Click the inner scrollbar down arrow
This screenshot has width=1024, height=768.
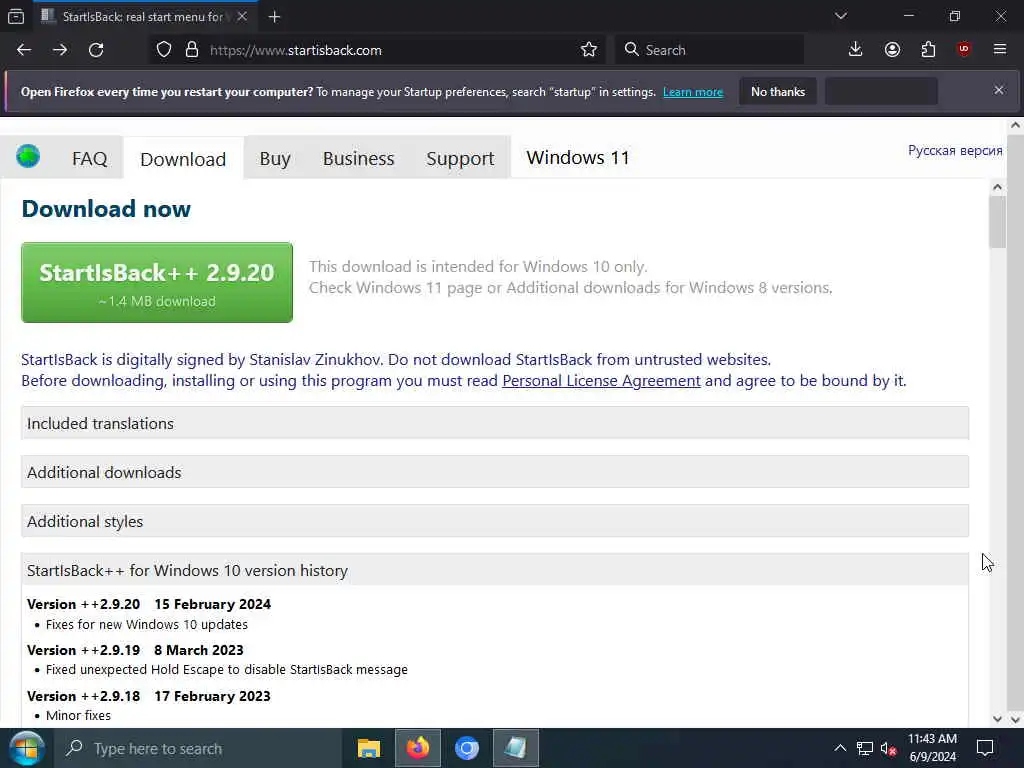[x=997, y=718]
